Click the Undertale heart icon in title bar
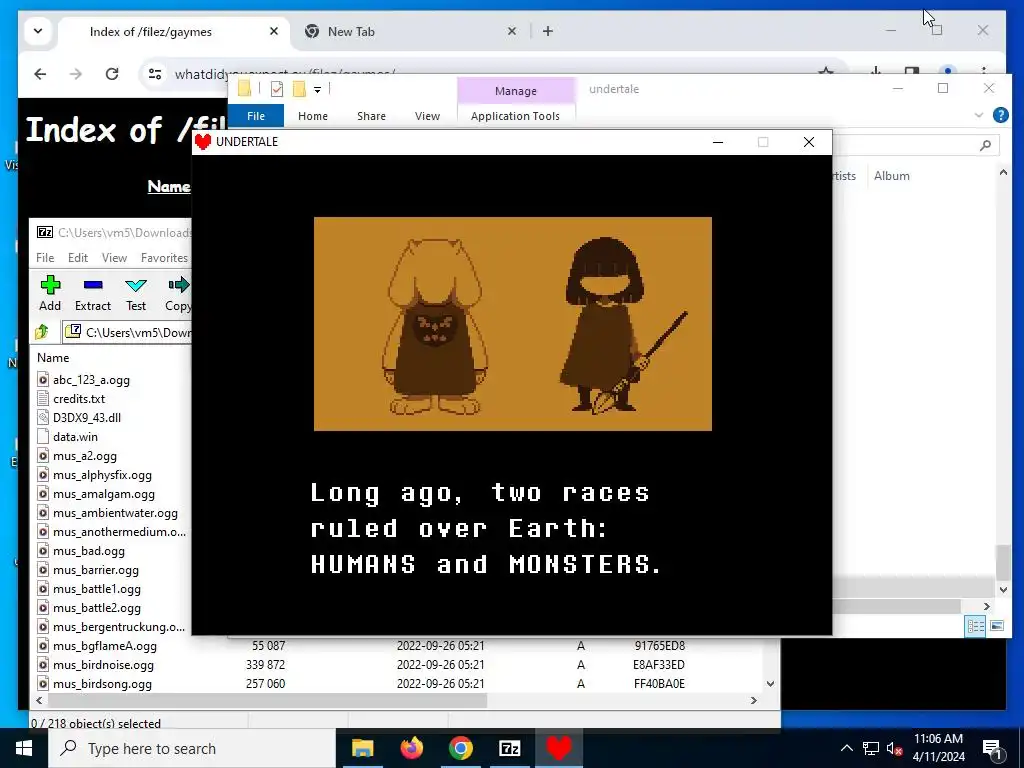 pyautogui.click(x=203, y=142)
